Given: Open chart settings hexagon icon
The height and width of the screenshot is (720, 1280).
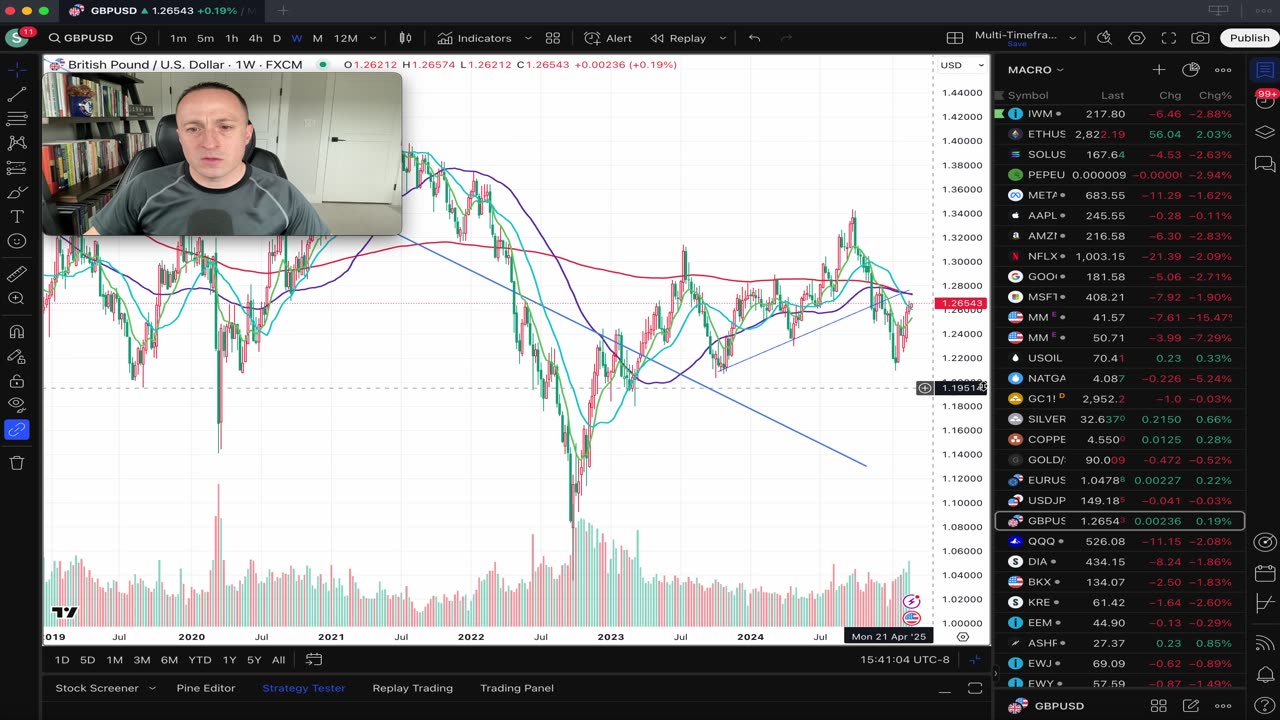Looking at the screenshot, I should pos(1137,38).
